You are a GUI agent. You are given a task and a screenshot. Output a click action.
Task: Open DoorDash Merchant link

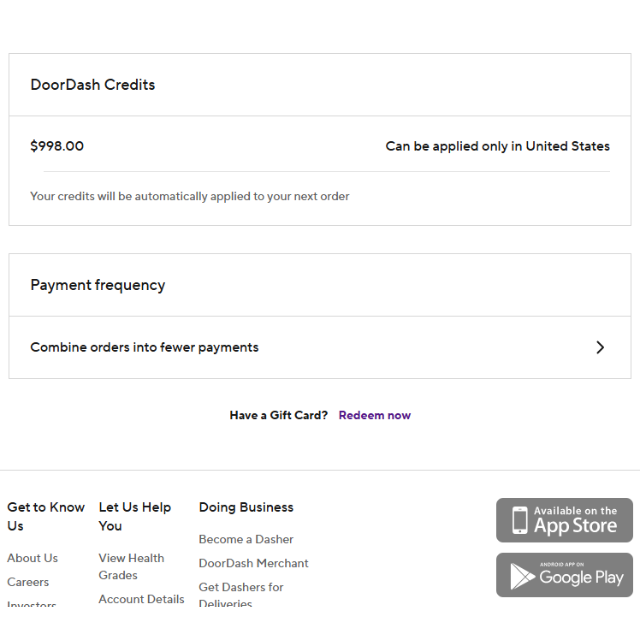click(253, 563)
